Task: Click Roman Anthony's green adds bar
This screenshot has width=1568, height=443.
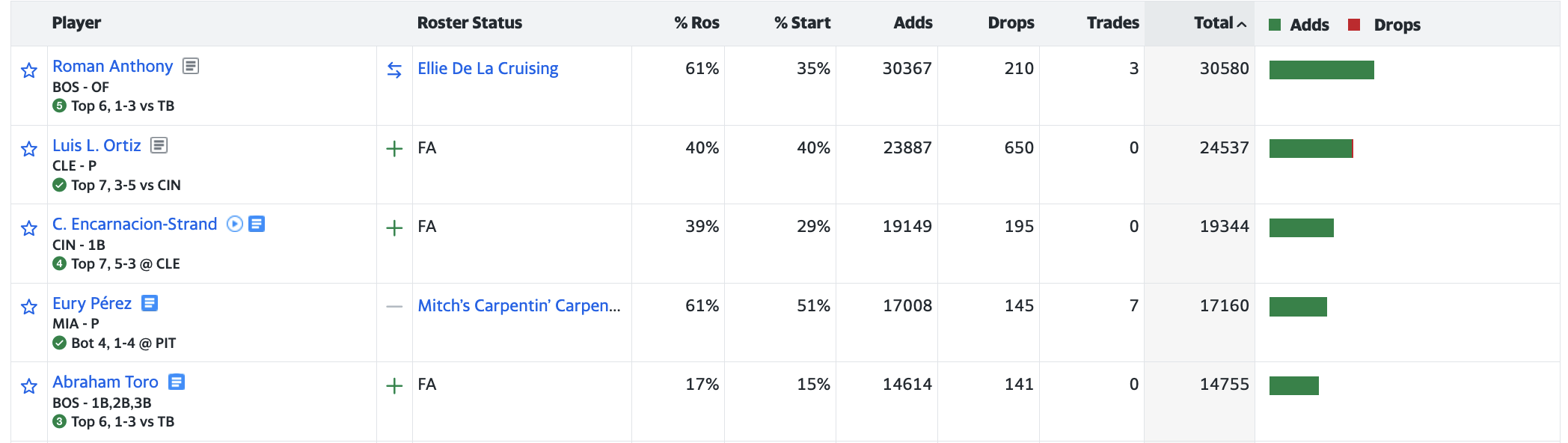Action: (1321, 70)
